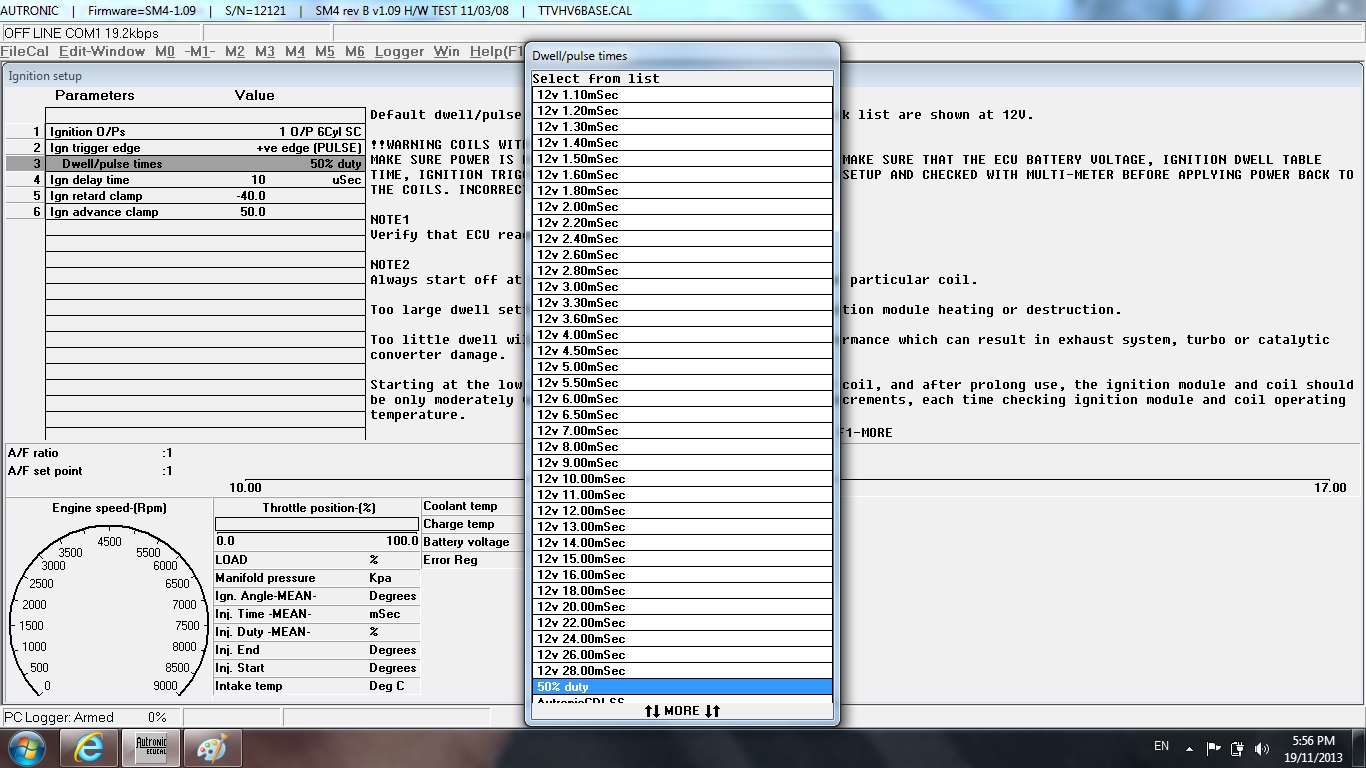Click the throttle position progress bar

[x=317, y=524]
